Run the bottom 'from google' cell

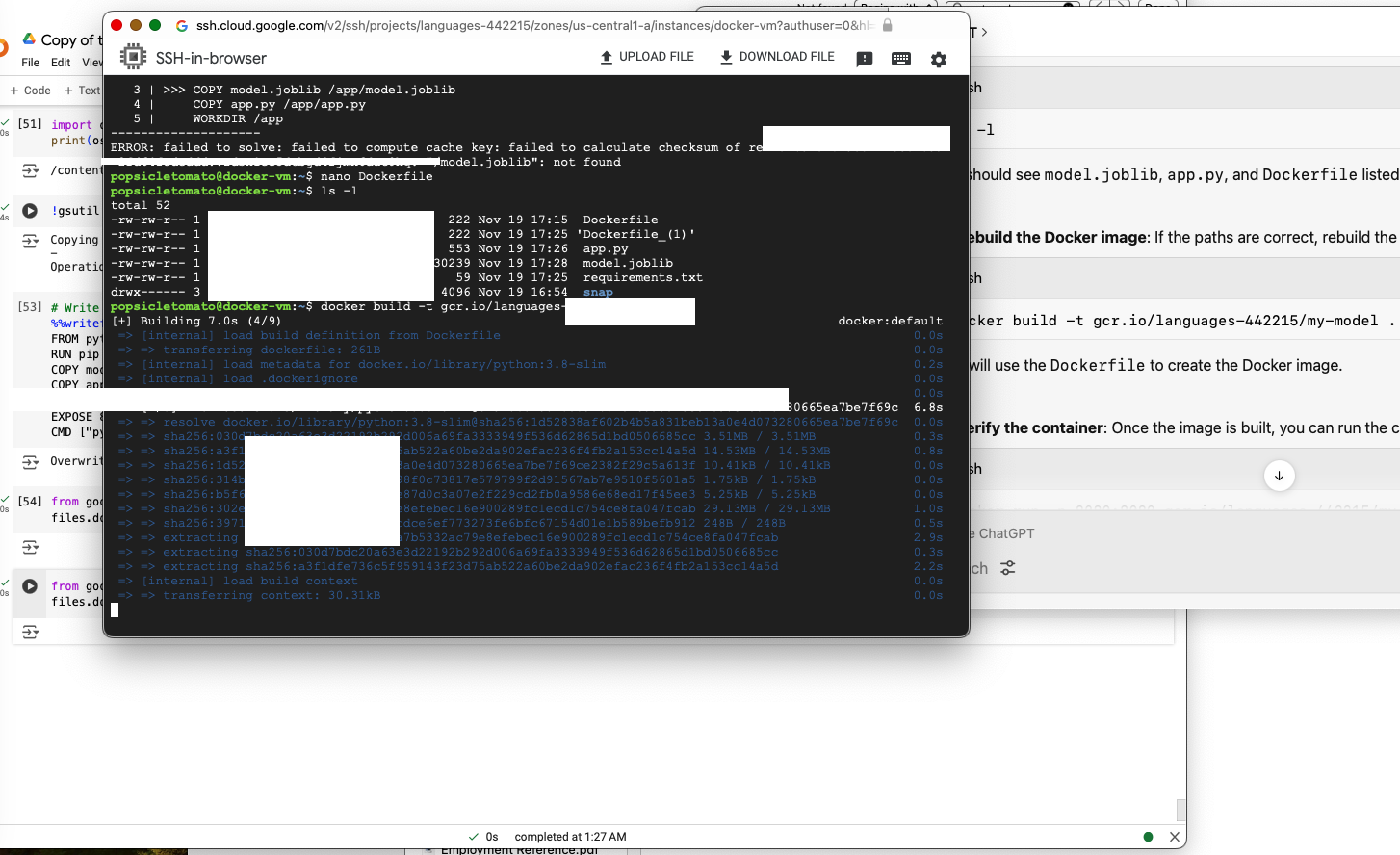point(30,585)
